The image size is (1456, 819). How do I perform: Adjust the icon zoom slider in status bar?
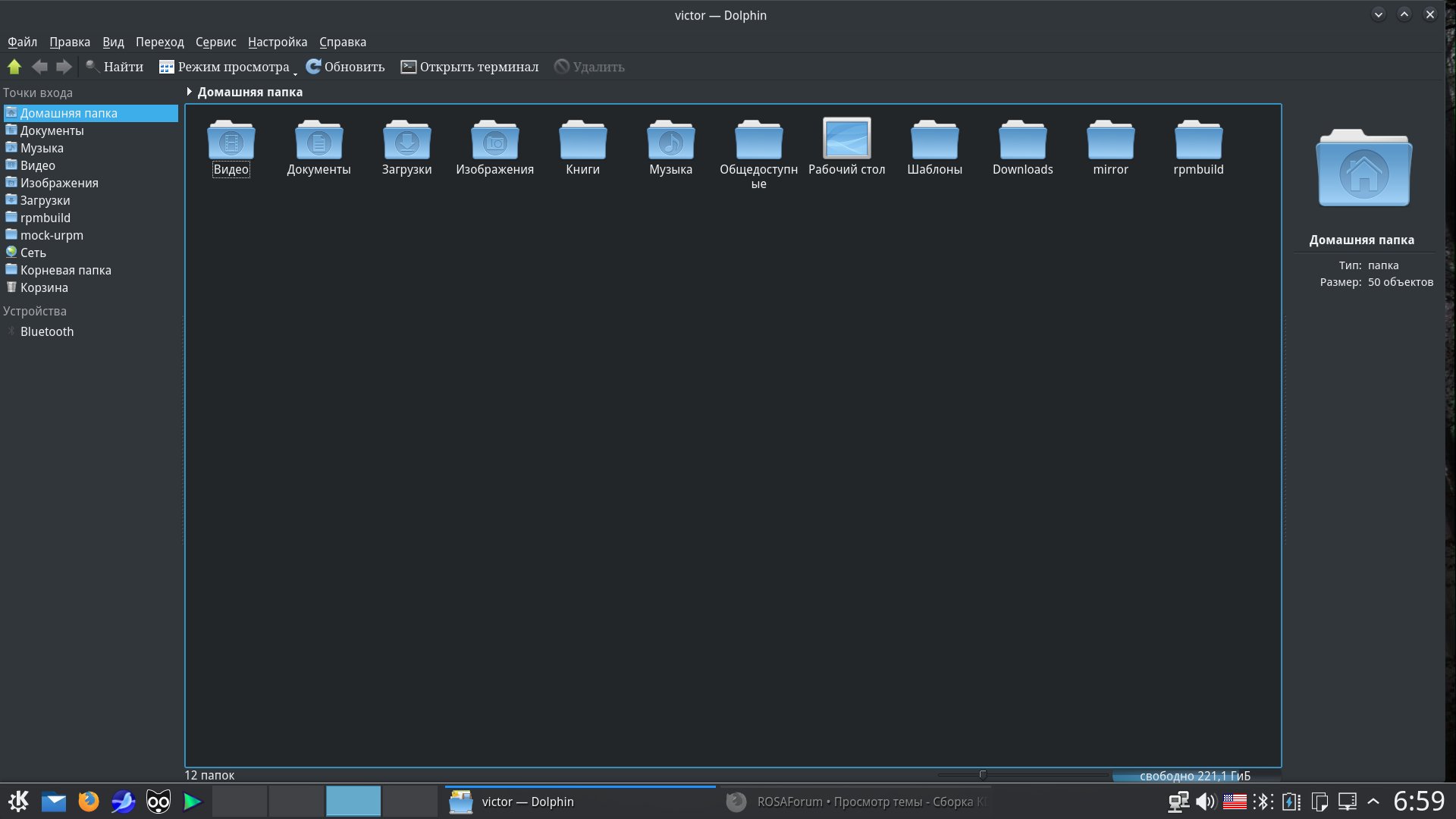pyautogui.click(x=983, y=775)
